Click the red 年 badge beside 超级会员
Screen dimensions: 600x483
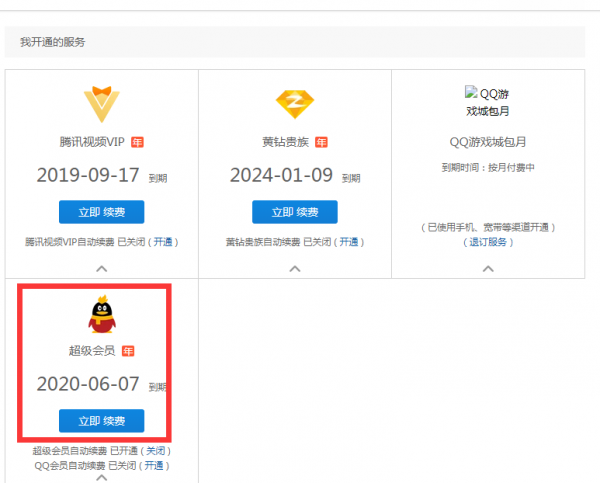128,351
